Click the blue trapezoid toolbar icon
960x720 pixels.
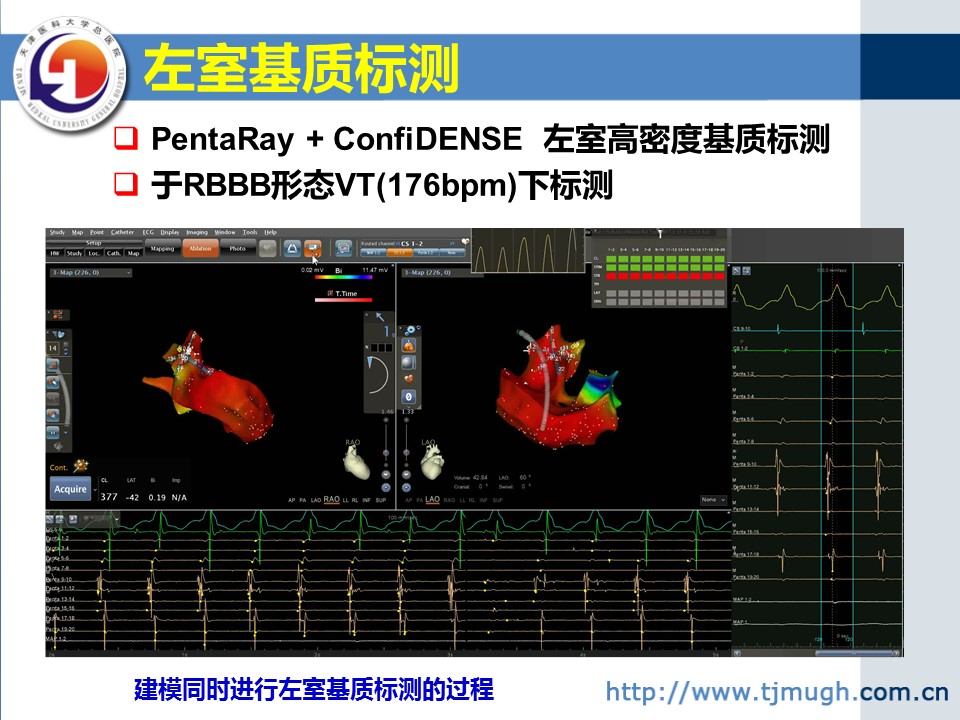pos(292,248)
